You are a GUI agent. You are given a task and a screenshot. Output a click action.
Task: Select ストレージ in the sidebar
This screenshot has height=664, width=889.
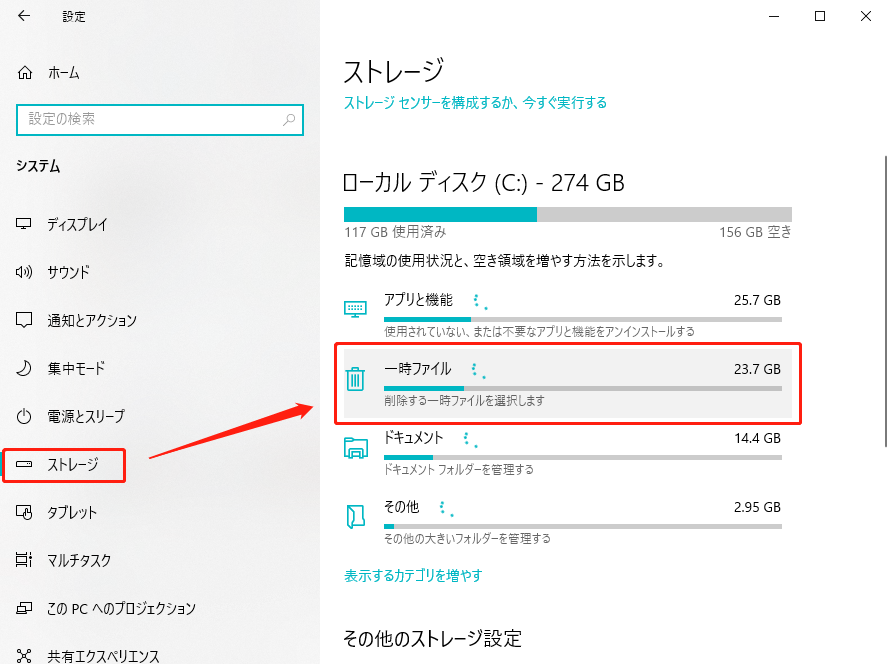(x=160, y=464)
